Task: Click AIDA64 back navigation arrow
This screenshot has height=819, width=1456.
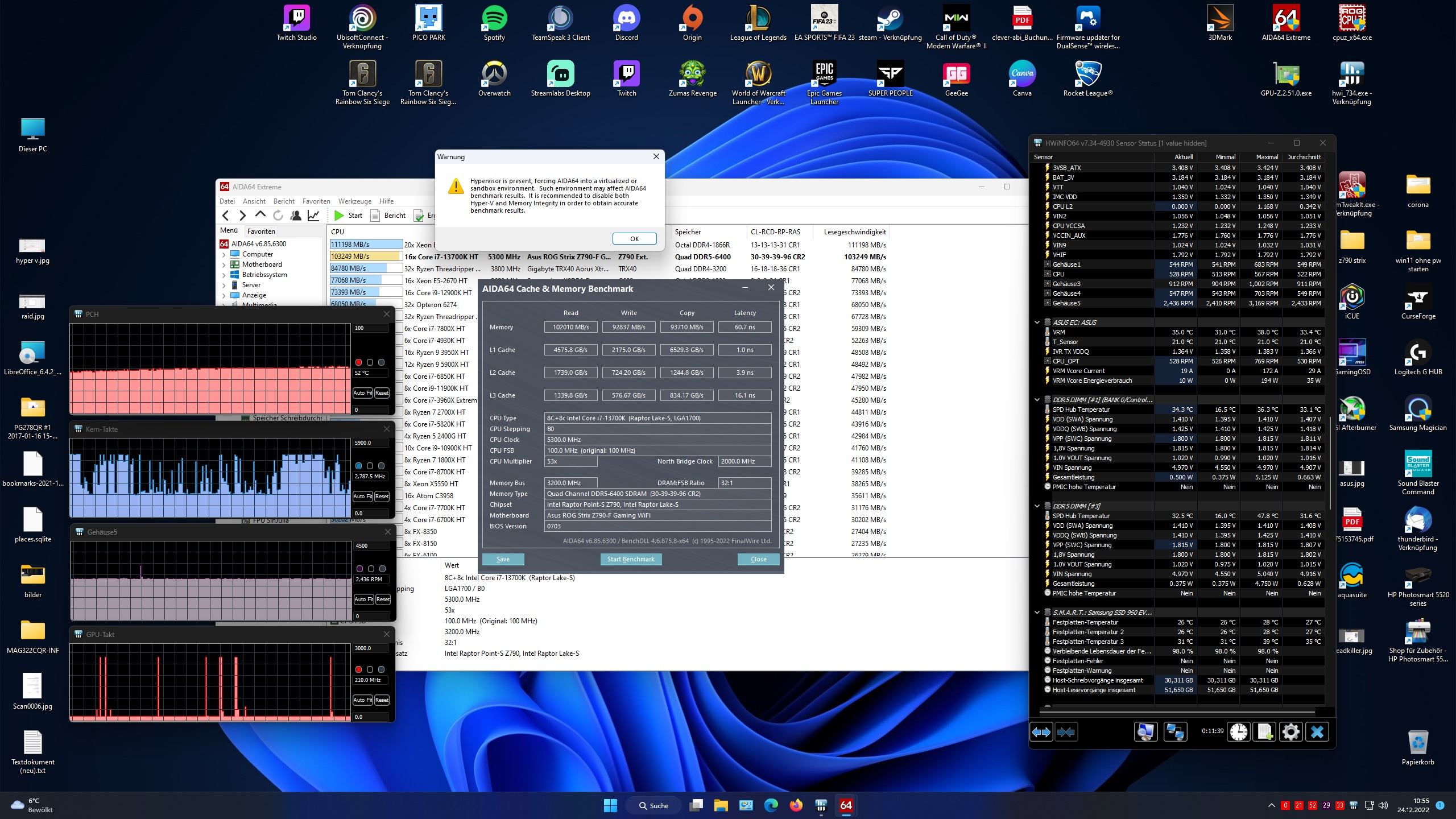Action: coord(226,216)
